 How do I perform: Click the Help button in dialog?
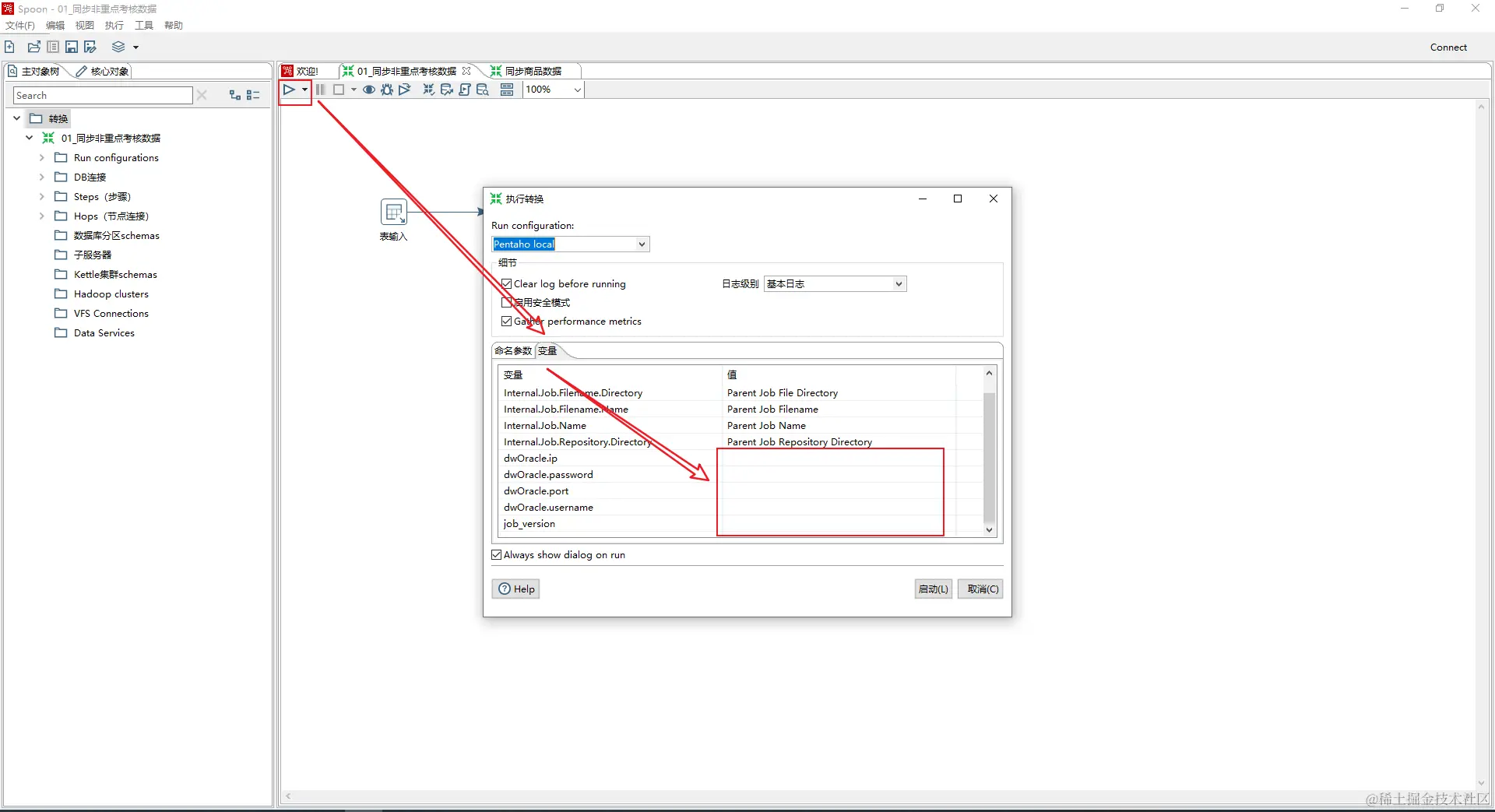point(515,589)
